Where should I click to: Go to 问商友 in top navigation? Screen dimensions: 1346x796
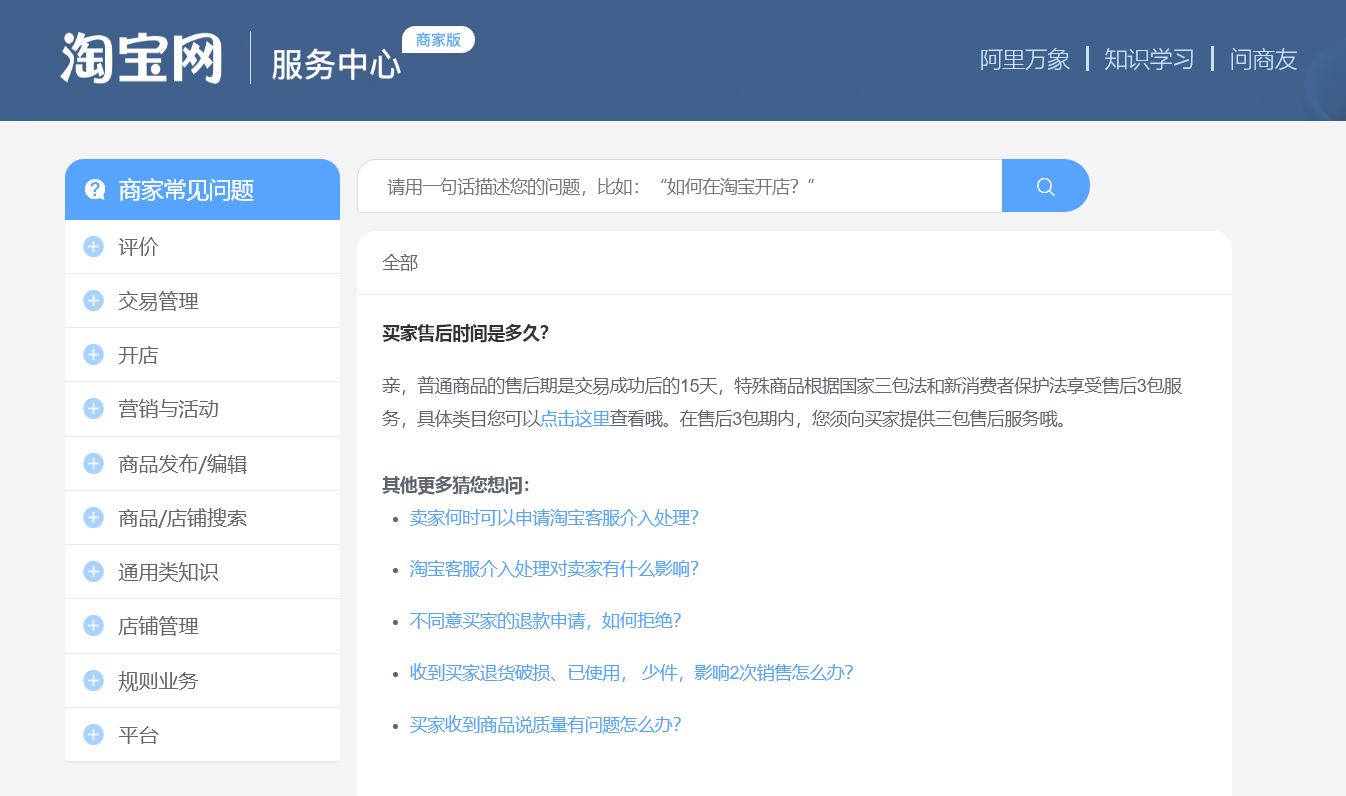click(x=1264, y=59)
